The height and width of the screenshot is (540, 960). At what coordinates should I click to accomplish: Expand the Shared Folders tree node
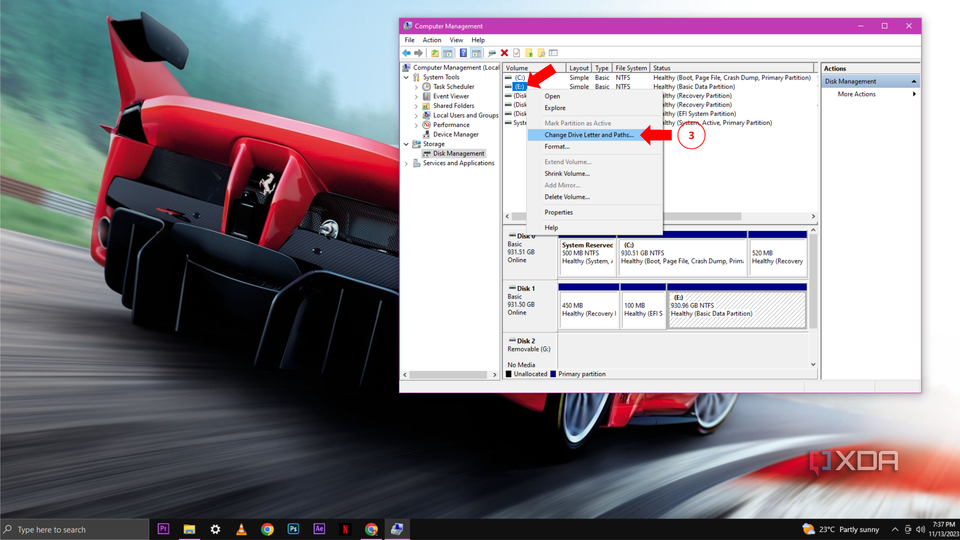[x=416, y=106]
